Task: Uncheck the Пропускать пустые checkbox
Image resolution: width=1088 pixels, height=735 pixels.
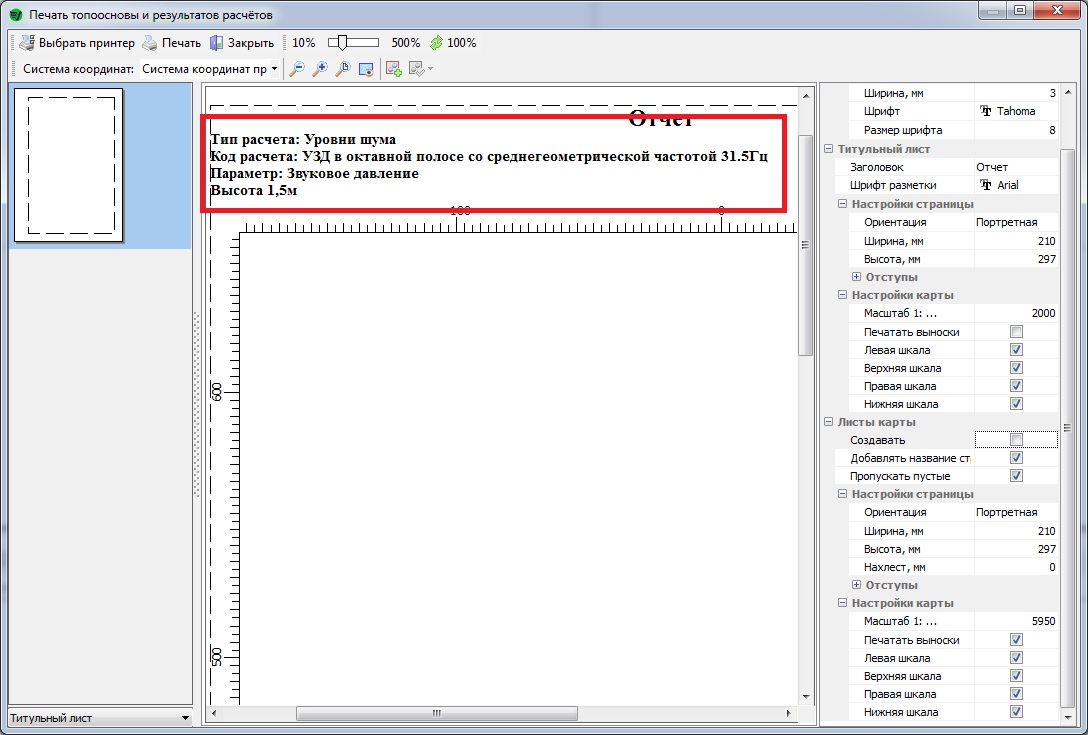Action: click(x=1016, y=476)
